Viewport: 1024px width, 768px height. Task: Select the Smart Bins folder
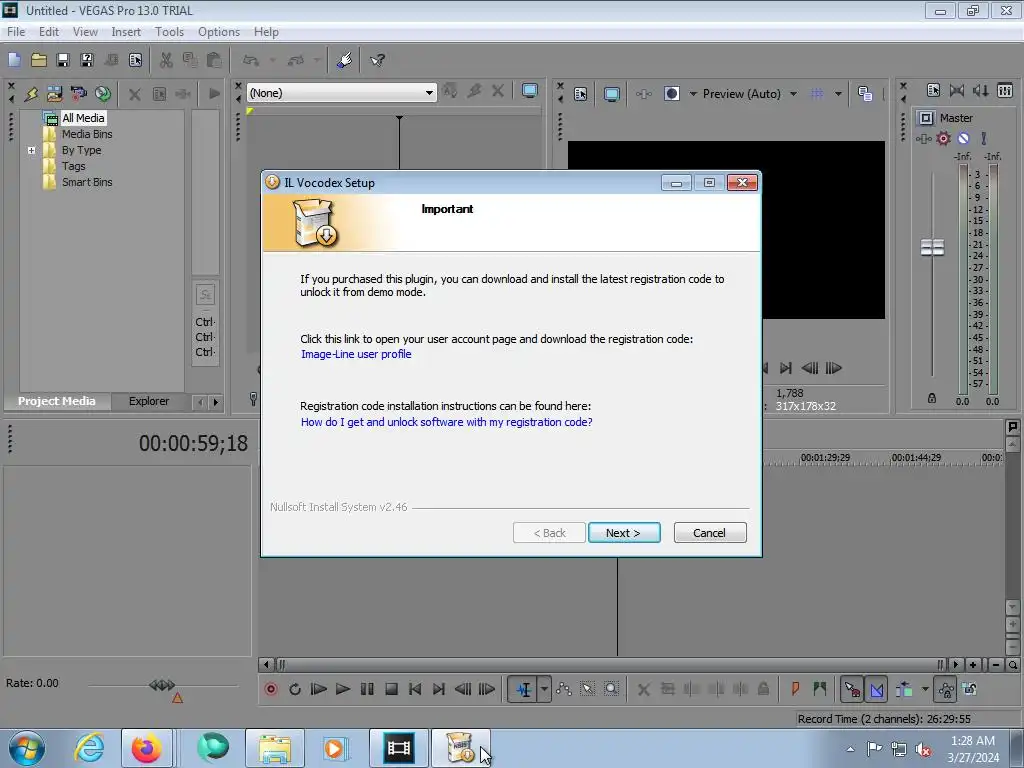[87, 182]
